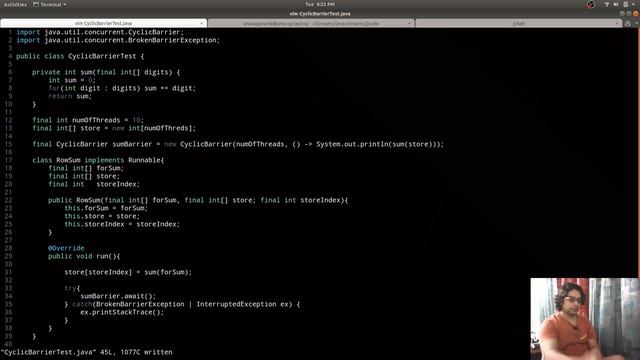Close the middle terminal tab
Screen dimensions: 640x360
coord(409,23)
